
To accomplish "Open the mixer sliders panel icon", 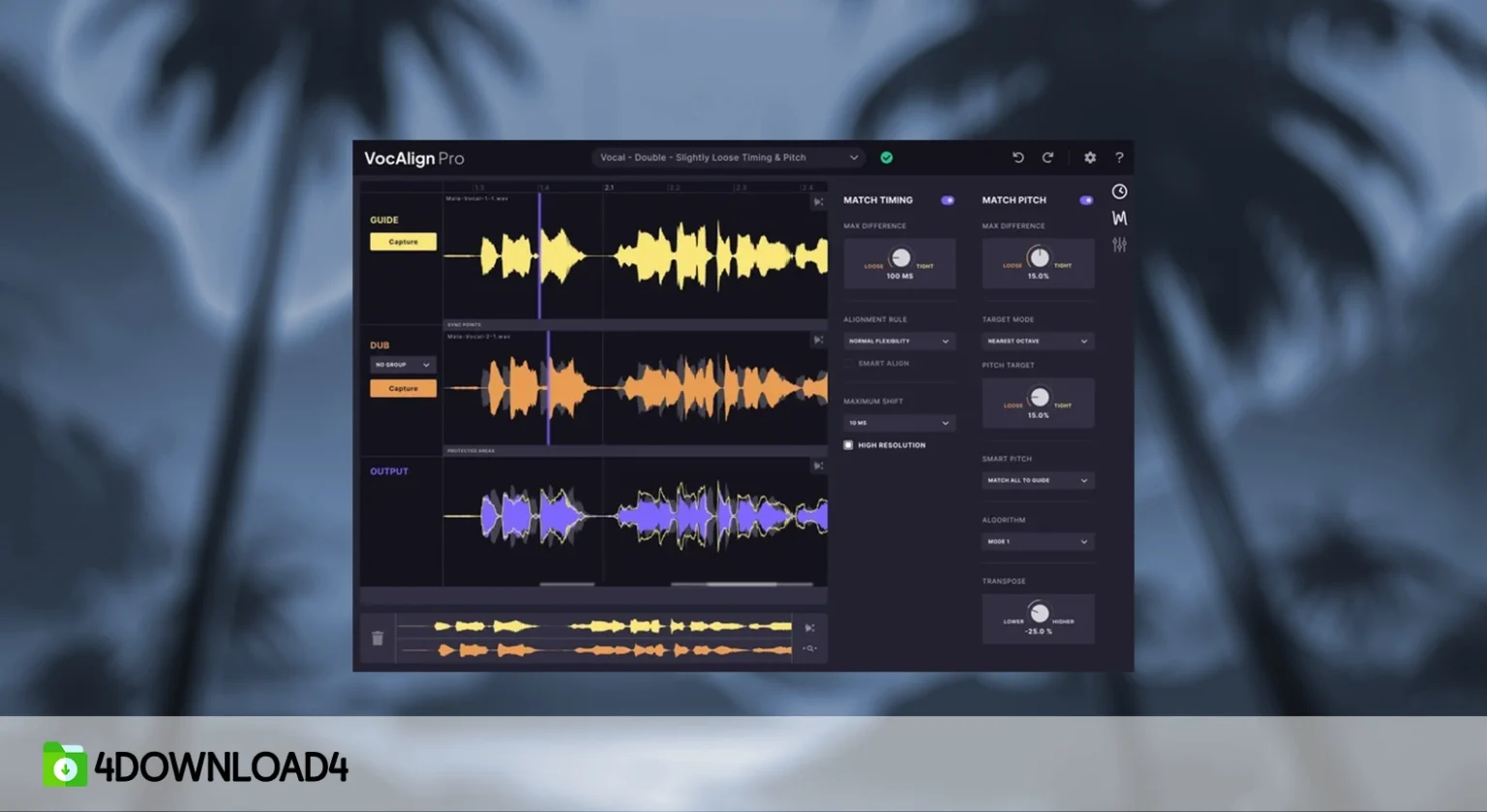I will pyautogui.click(x=1119, y=245).
